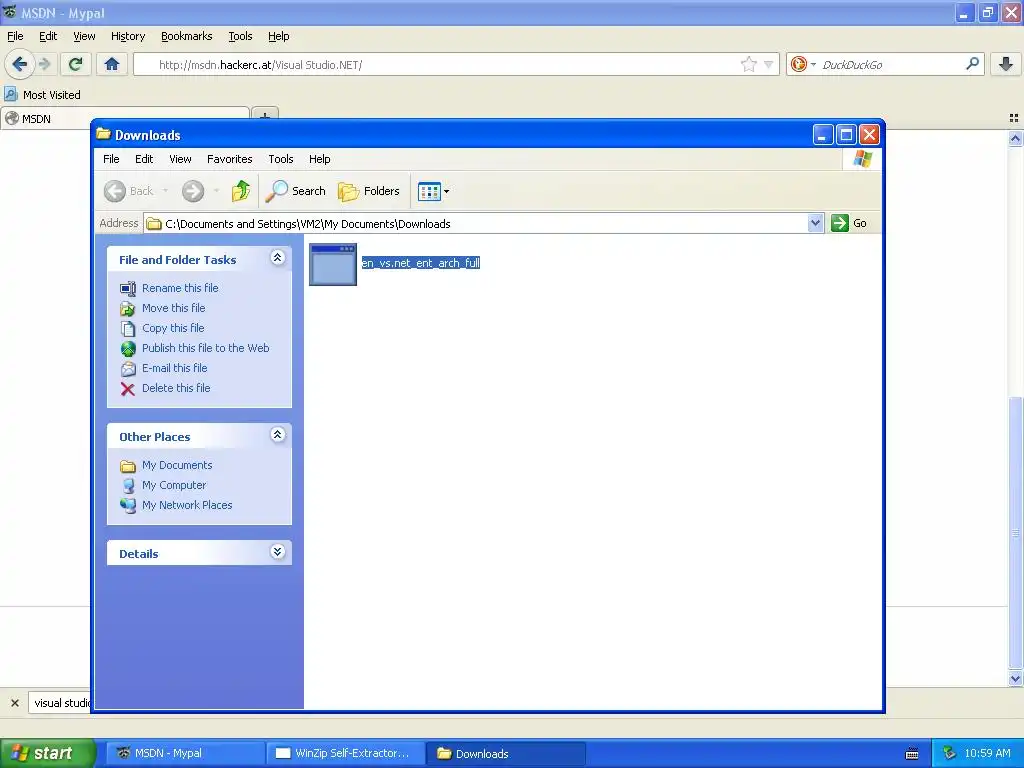Go to My Documents in Other Places
This screenshot has height=768, width=1024.
[177, 465]
